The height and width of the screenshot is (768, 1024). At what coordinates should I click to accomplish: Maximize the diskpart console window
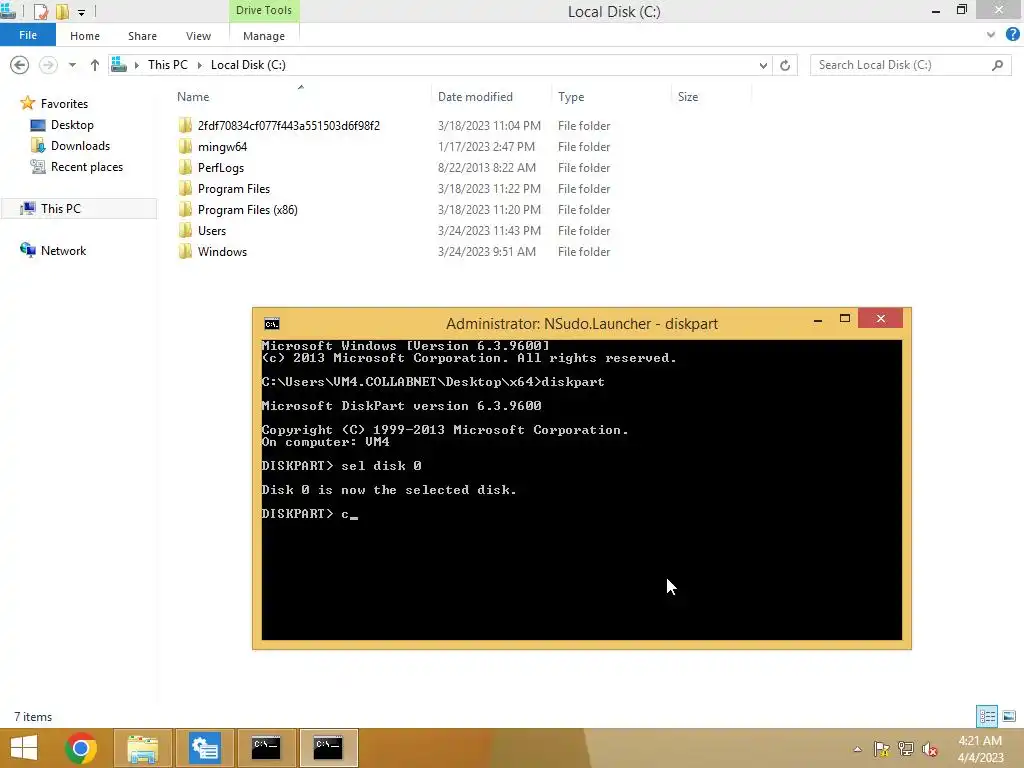click(x=844, y=319)
